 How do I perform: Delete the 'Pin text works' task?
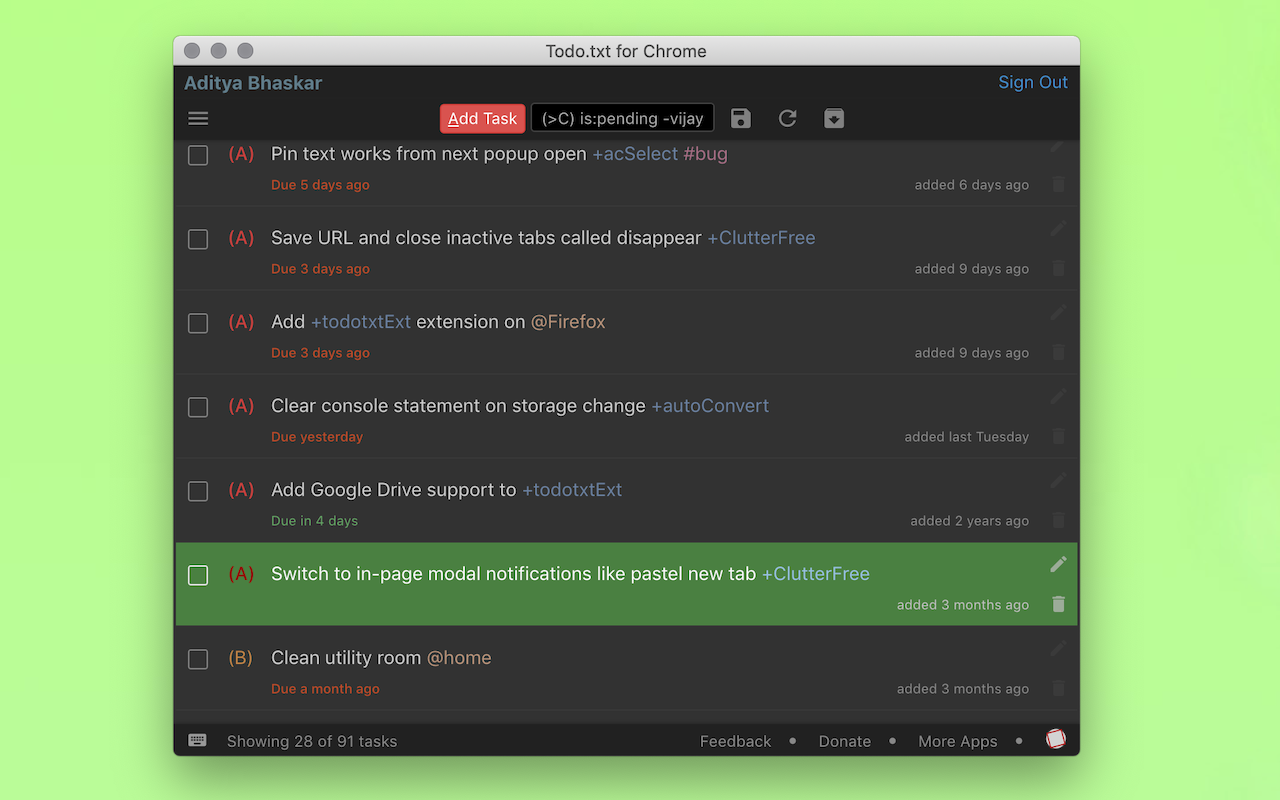click(1059, 184)
